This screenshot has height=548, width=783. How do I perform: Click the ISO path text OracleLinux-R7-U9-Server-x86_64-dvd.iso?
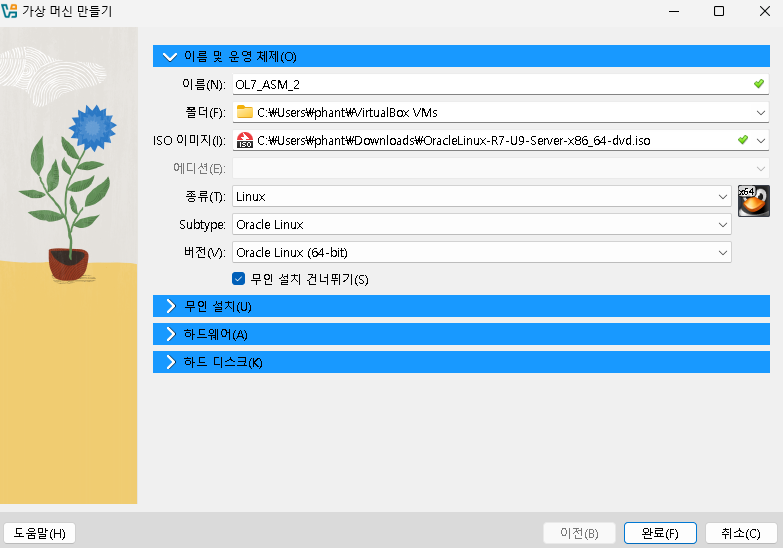click(x=537, y=140)
